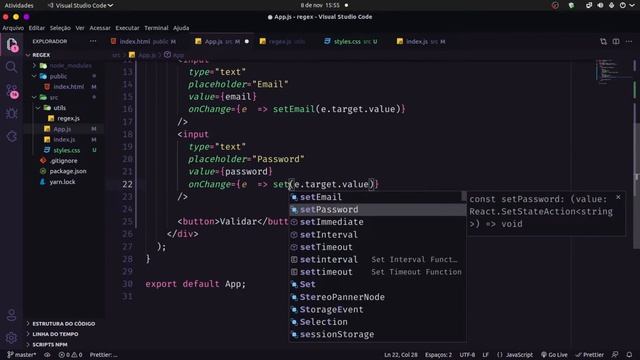Click the unsaved dot on App.js tab
Screen dimensions: 640x360
coord(247,41)
